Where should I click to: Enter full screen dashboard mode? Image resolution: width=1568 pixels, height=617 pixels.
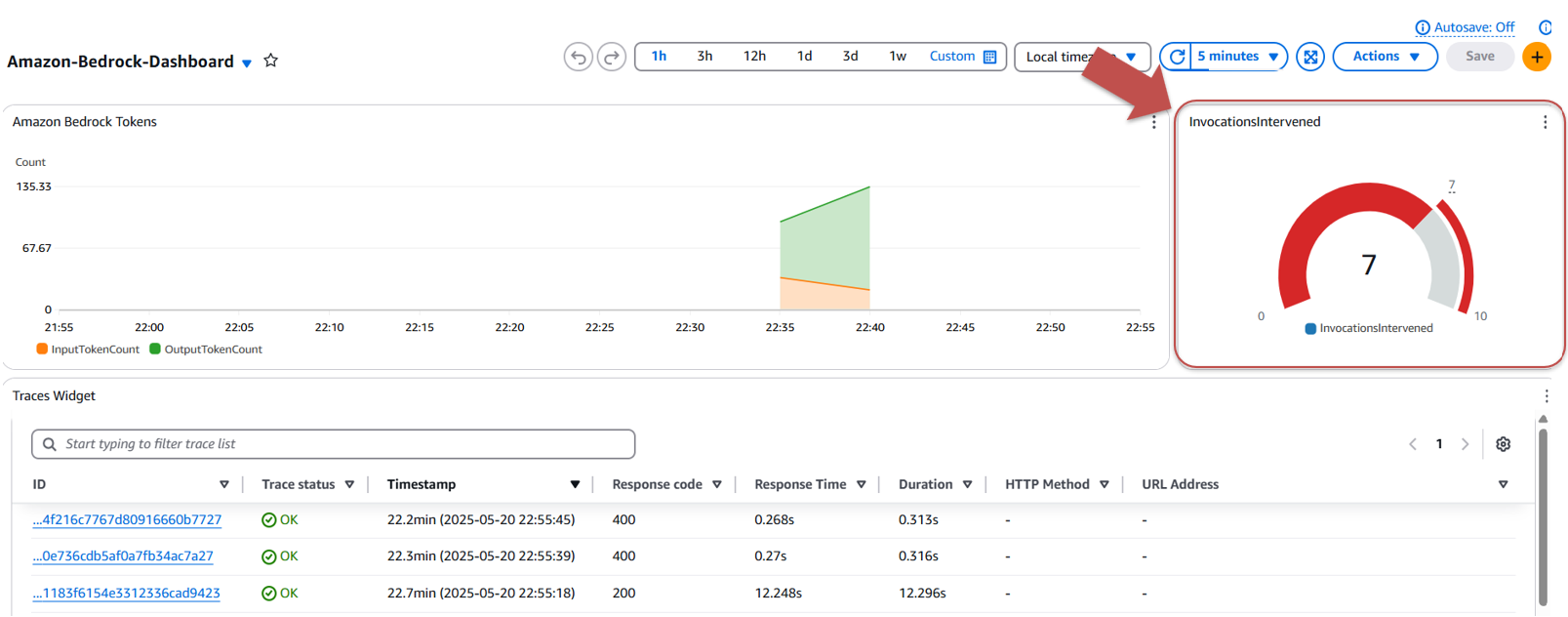(1310, 57)
